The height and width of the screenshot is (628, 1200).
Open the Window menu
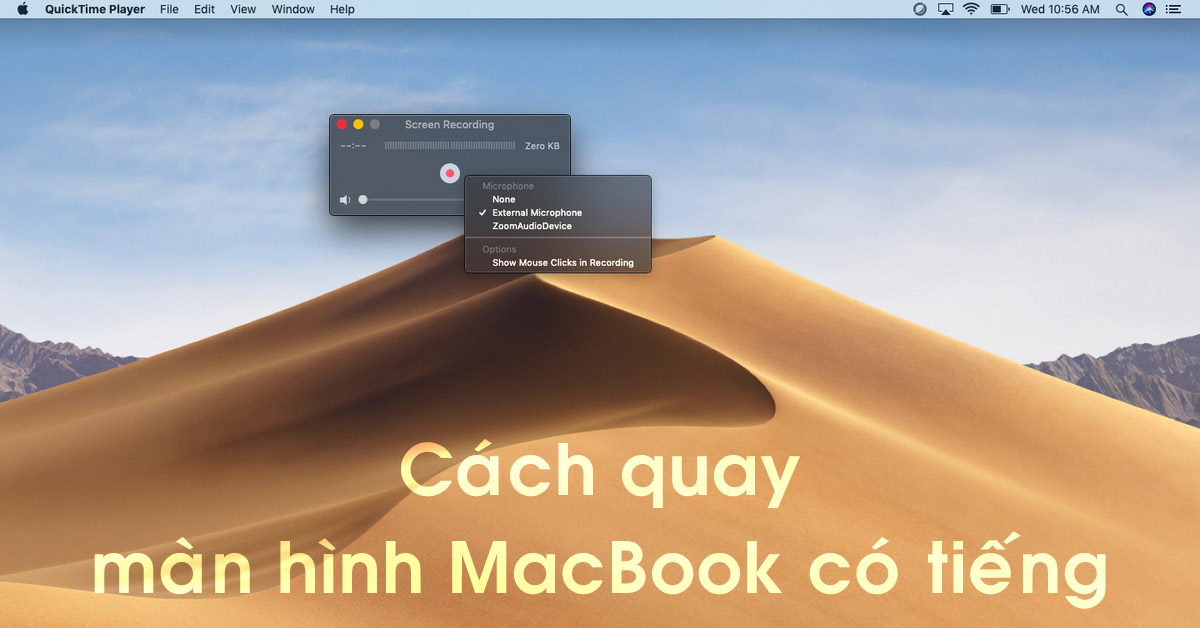coord(293,9)
